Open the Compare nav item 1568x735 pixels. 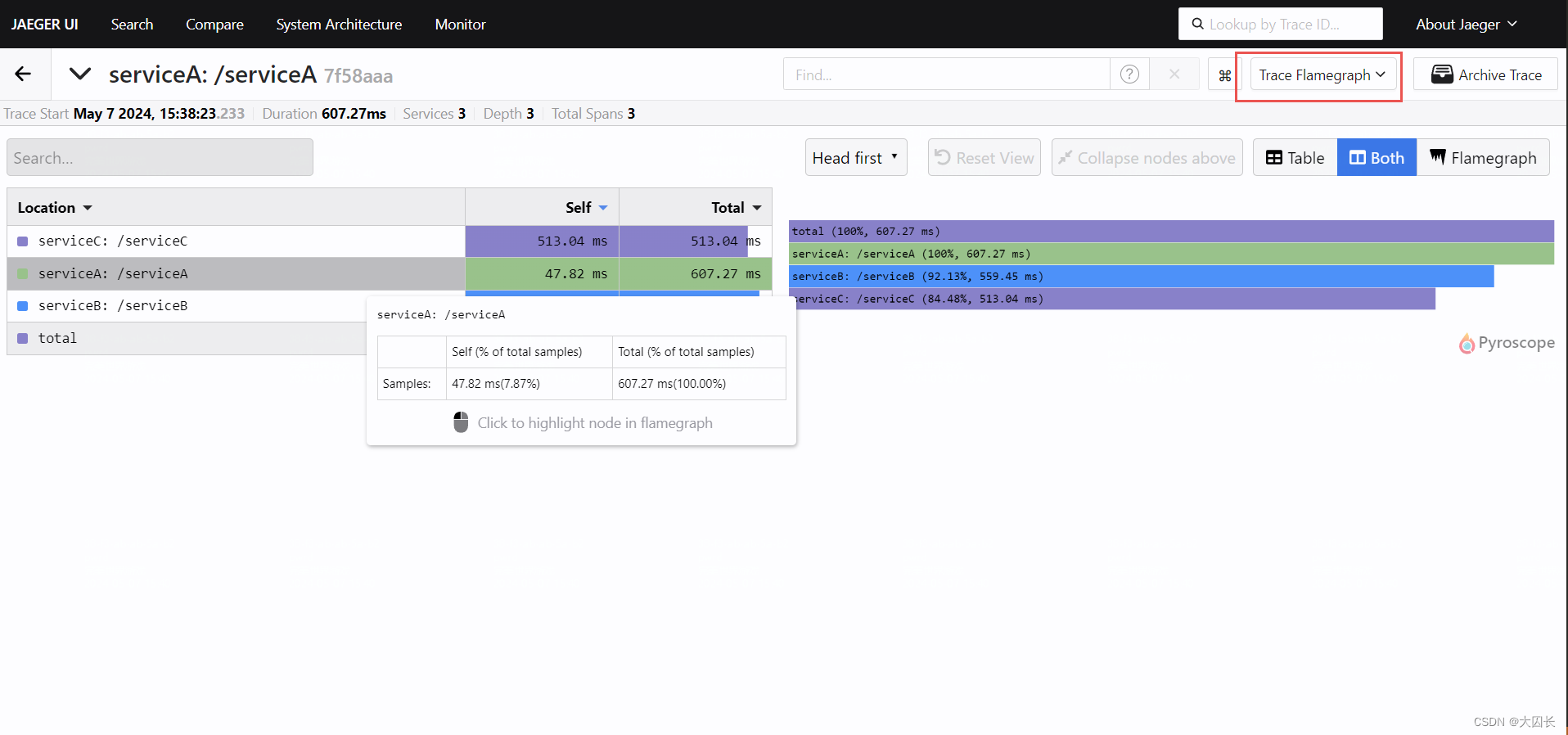(214, 25)
